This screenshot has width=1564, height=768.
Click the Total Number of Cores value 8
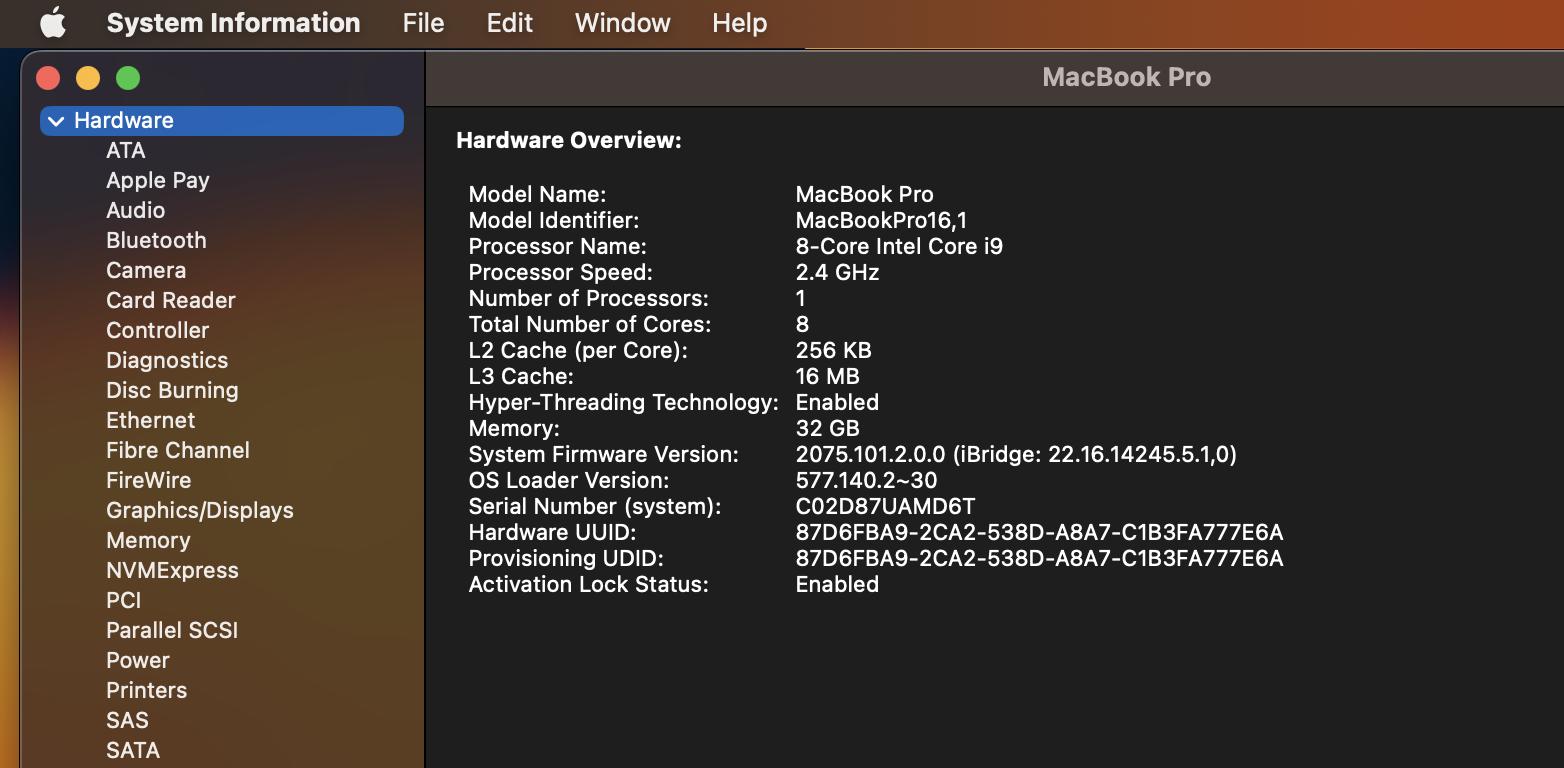[x=802, y=324]
